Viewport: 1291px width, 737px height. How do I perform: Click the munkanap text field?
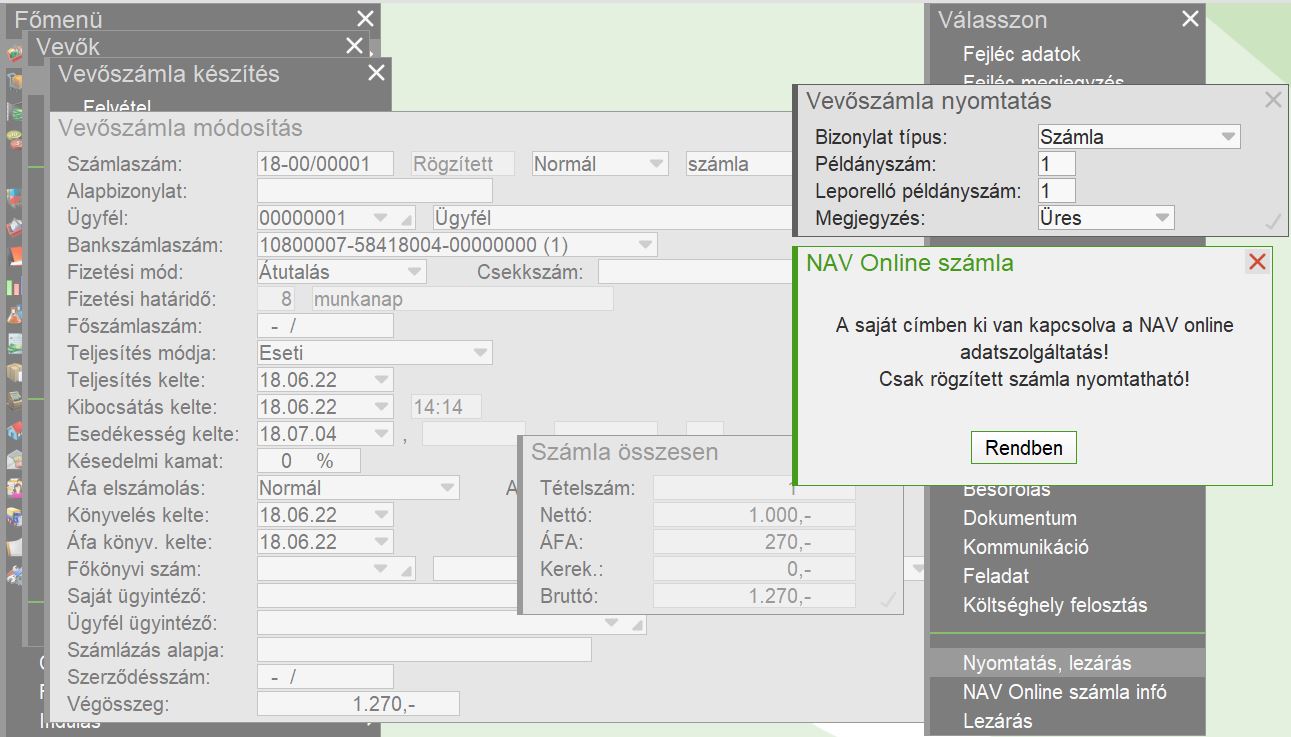463,299
